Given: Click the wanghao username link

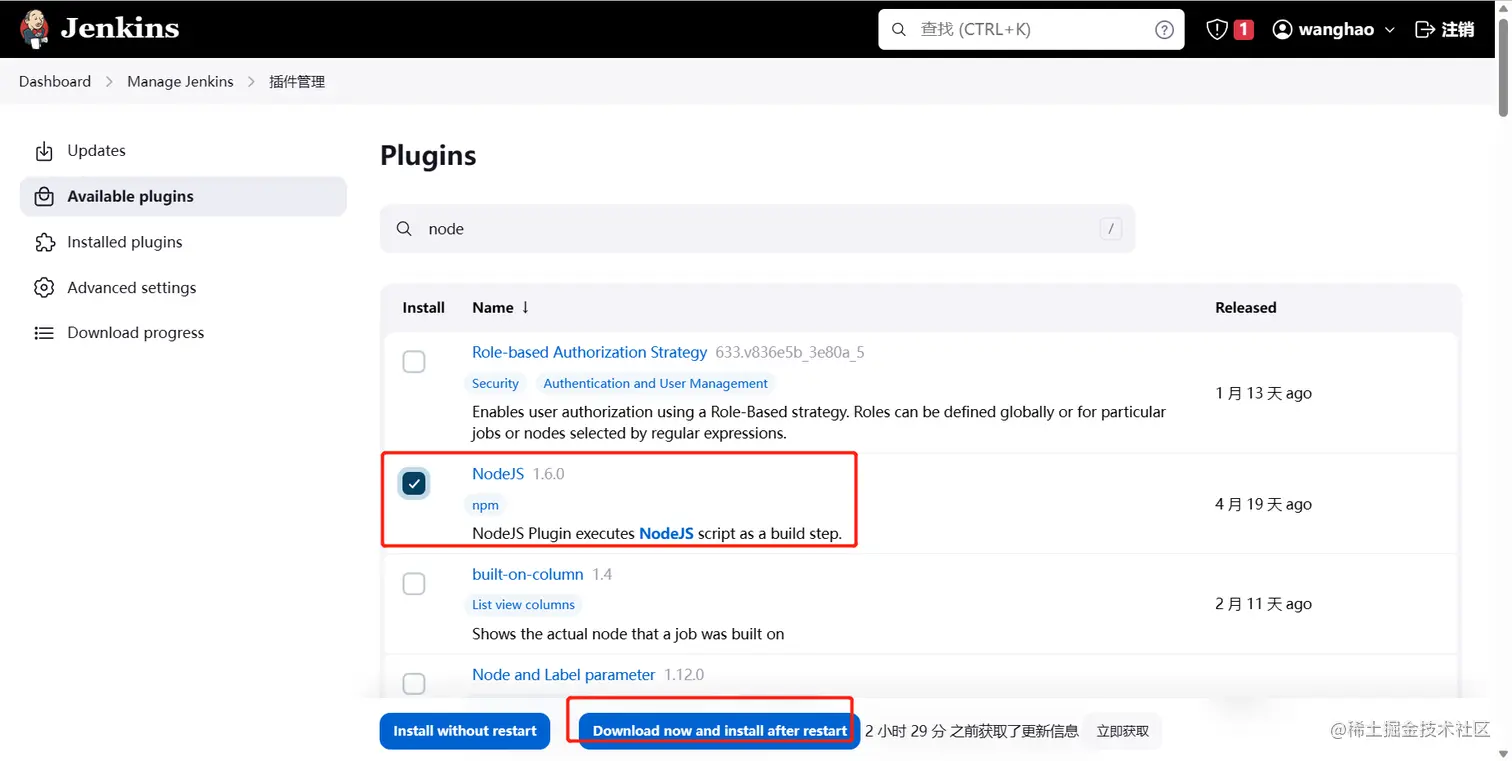Looking at the screenshot, I should point(1336,30).
